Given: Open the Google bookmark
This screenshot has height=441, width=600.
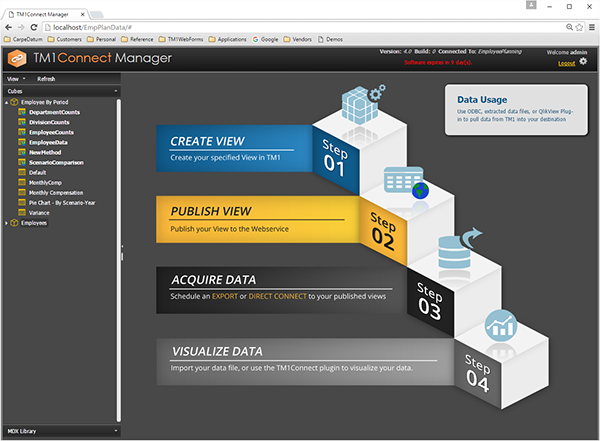Looking at the screenshot, I should coord(265,39).
